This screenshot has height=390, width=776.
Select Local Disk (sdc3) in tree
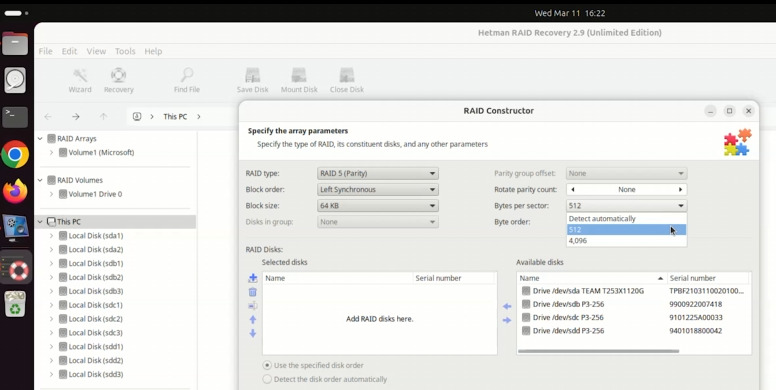96,333
